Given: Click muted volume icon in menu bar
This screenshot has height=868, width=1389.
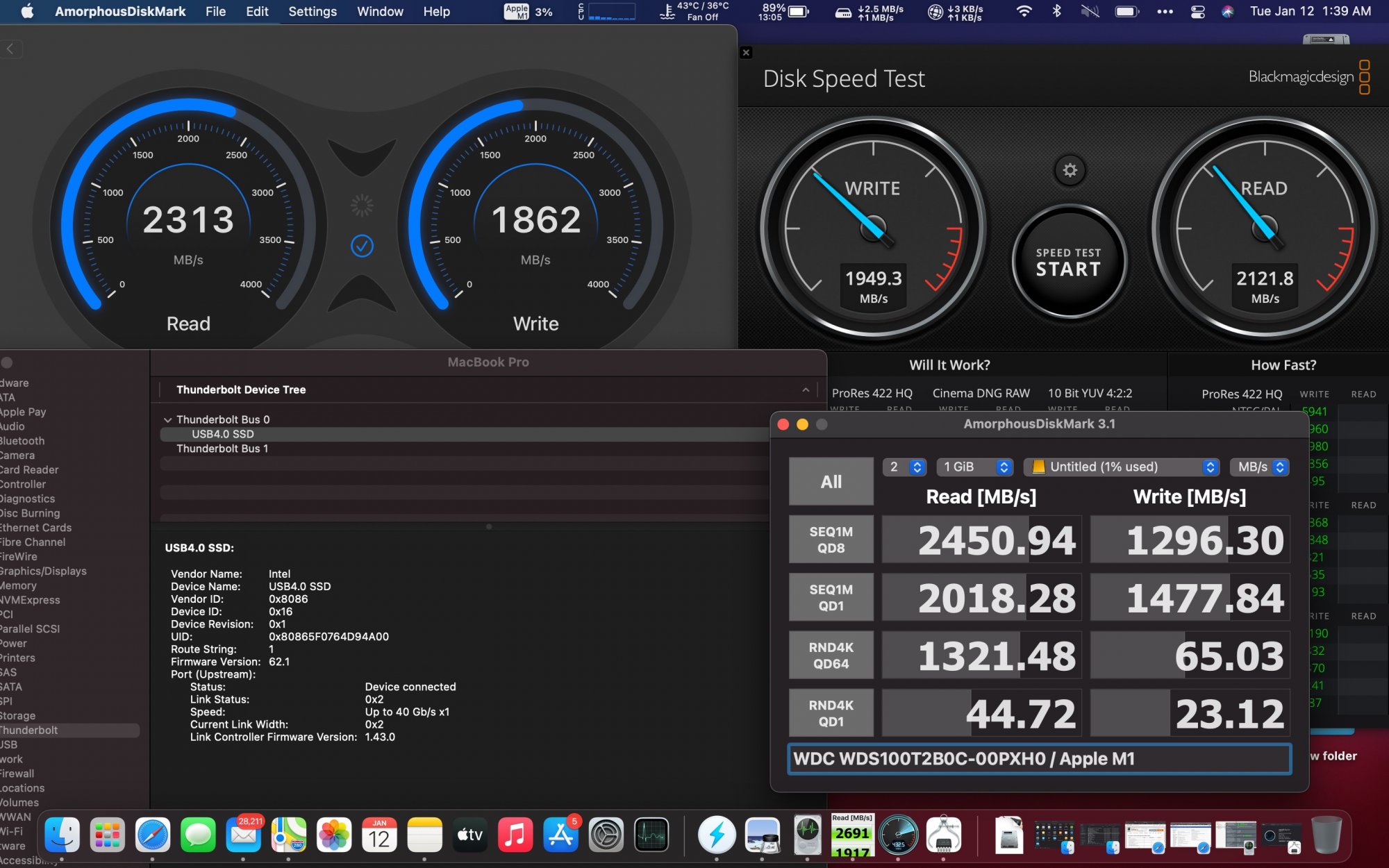Looking at the screenshot, I should coord(1090,11).
